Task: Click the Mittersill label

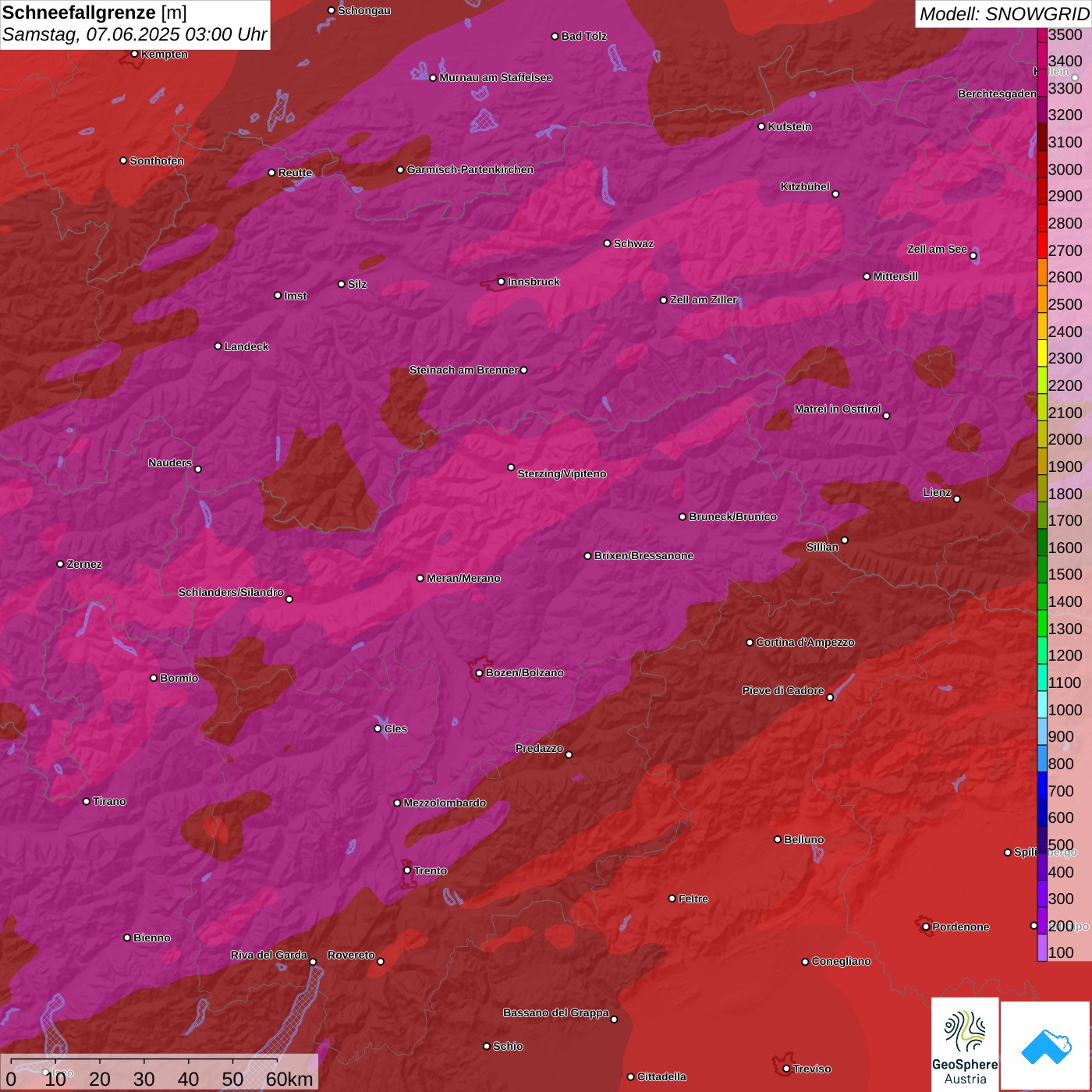Action: (895, 276)
